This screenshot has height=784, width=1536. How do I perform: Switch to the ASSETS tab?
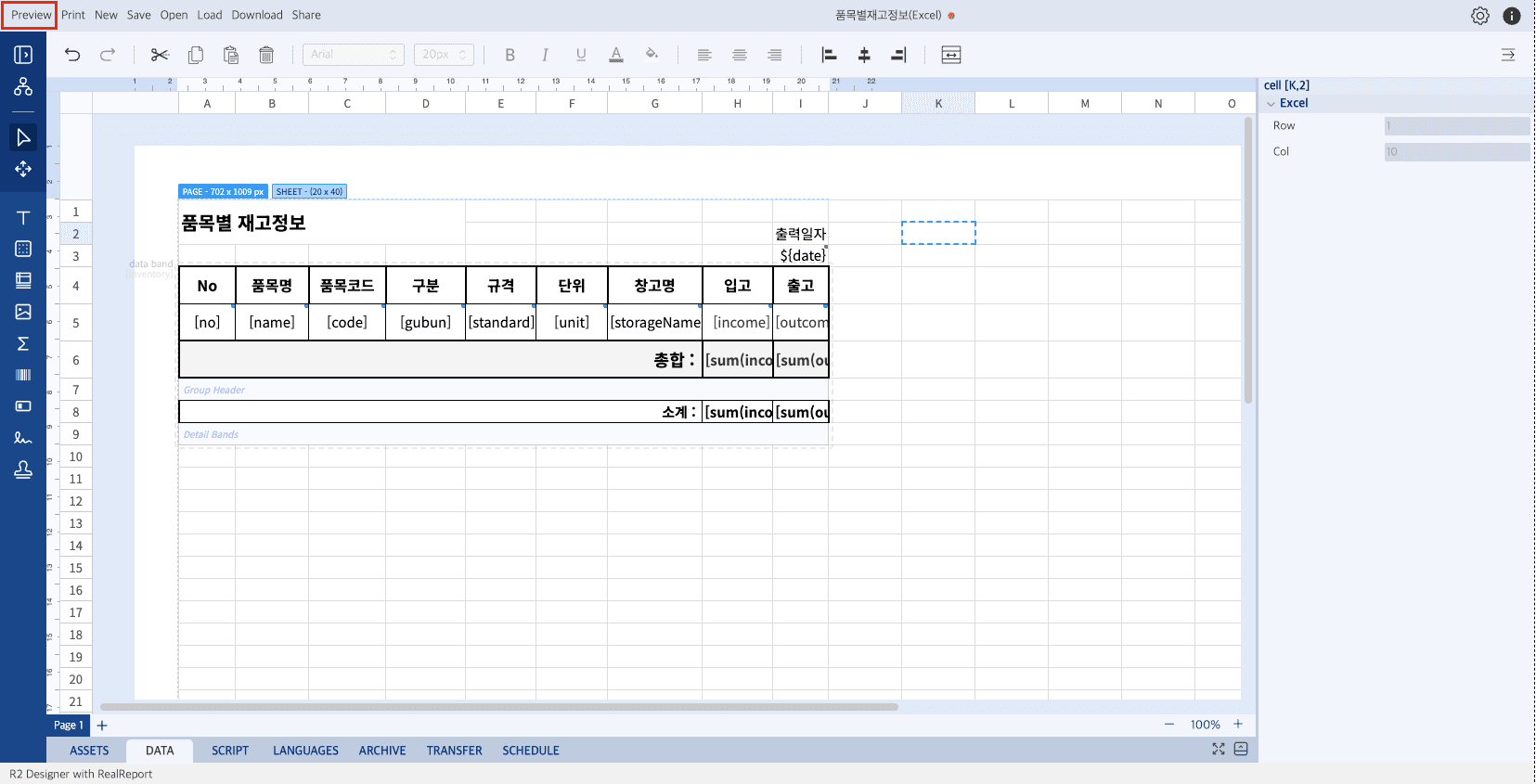click(x=89, y=751)
